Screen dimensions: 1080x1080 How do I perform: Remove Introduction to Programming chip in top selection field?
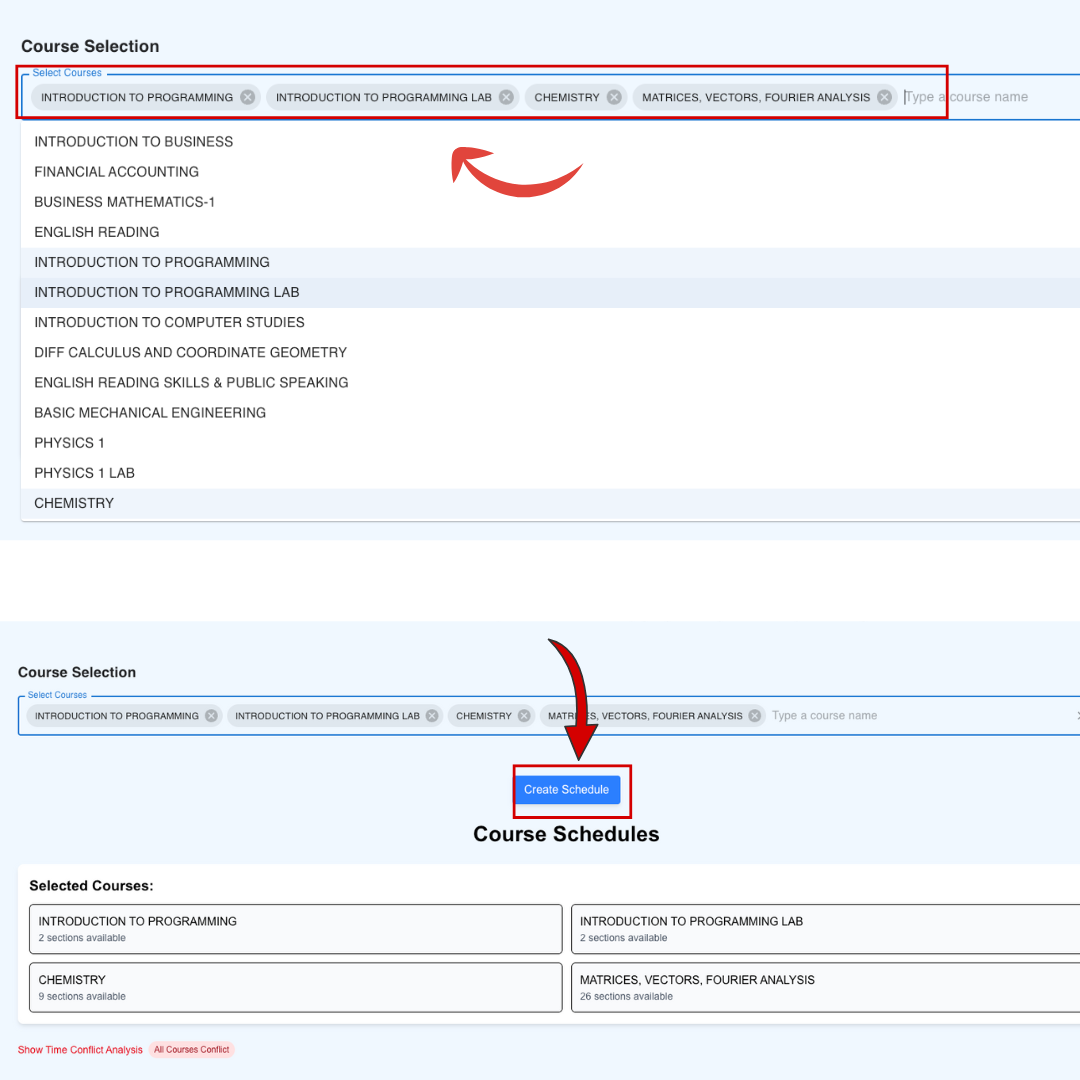[x=247, y=97]
